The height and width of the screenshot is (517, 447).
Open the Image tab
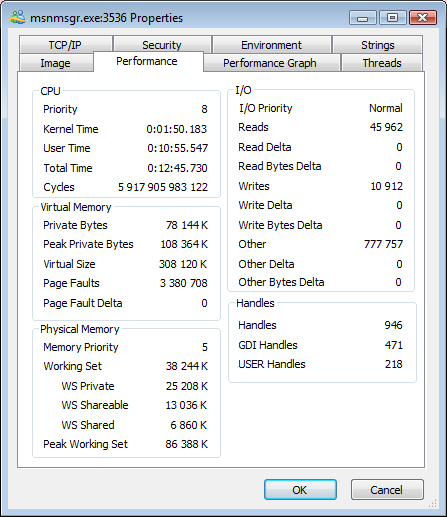coord(56,63)
